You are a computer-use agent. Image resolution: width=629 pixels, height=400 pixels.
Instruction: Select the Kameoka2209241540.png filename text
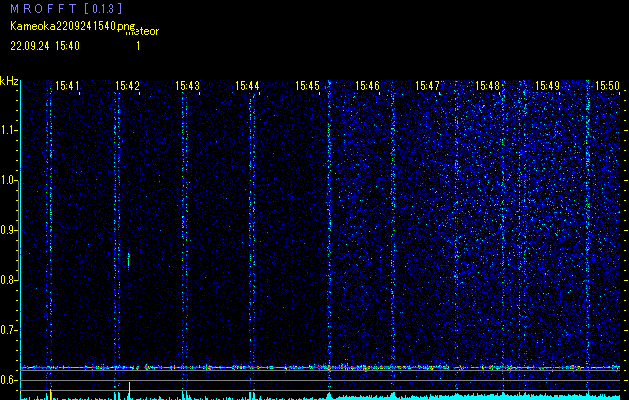click(73, 26)
